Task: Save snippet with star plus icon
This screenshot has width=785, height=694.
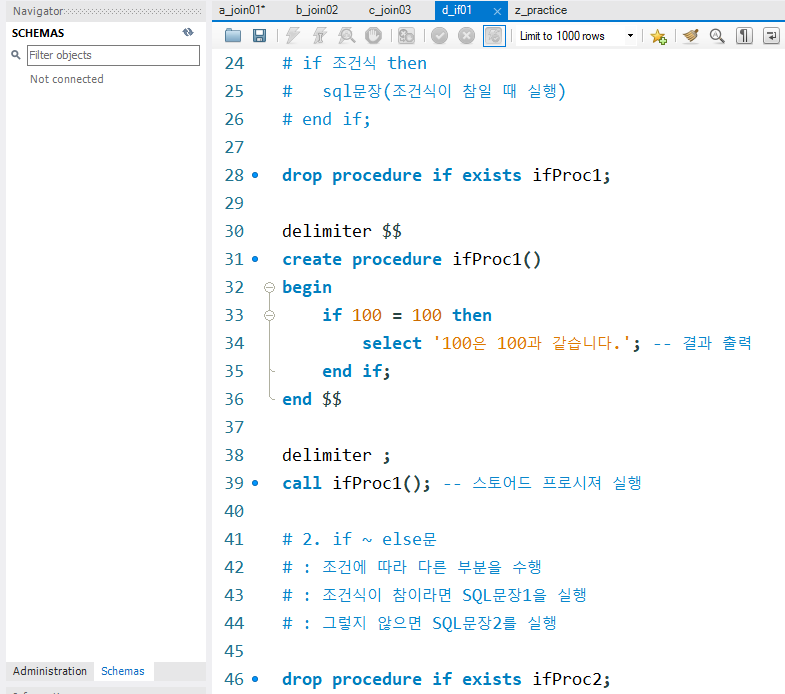Action: (658, 36)
